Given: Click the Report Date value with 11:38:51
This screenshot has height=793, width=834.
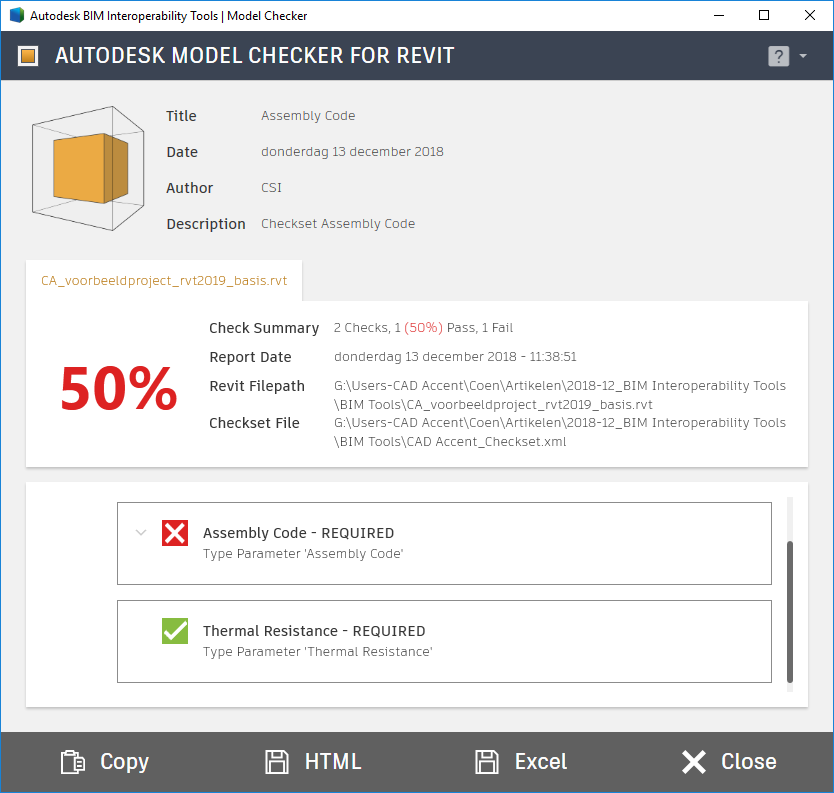Looking at the screenshot, I should click(455, 356).
